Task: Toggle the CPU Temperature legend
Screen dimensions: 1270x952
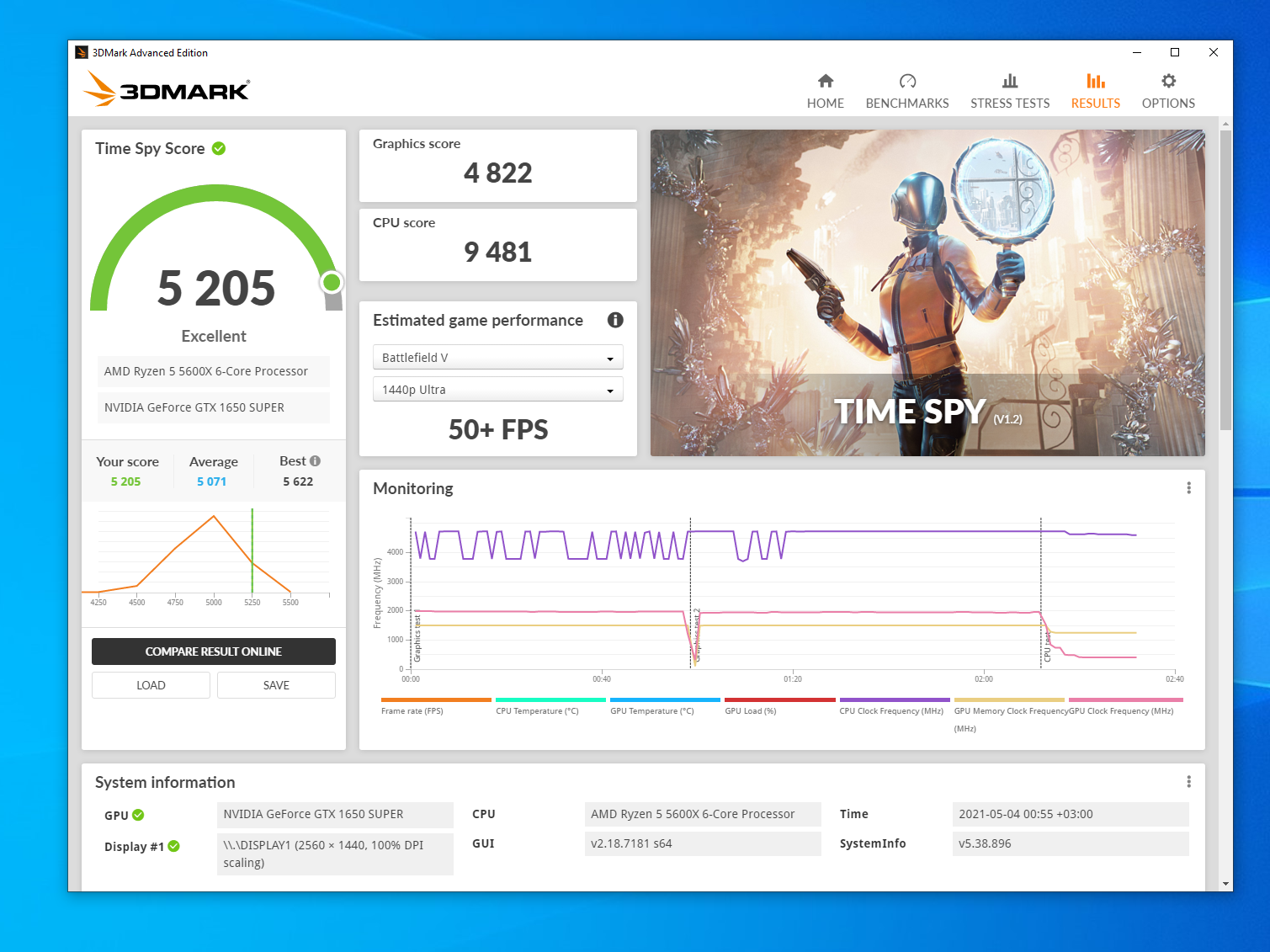Action: 550,705
